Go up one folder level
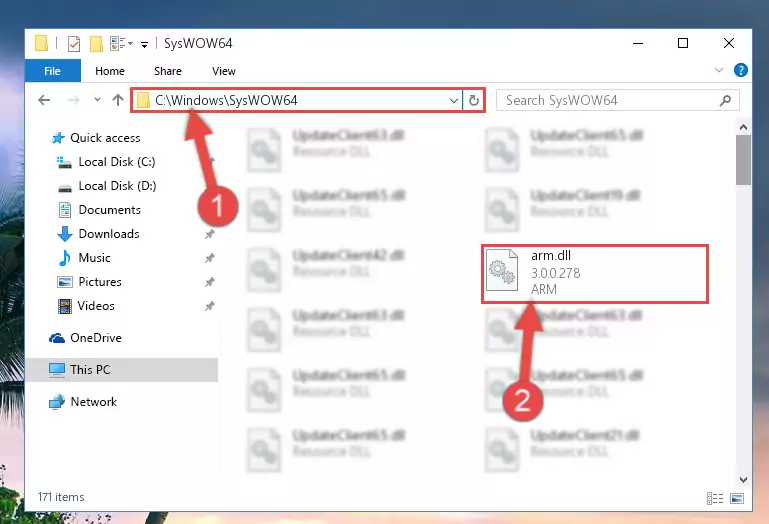 pos(118,101)
